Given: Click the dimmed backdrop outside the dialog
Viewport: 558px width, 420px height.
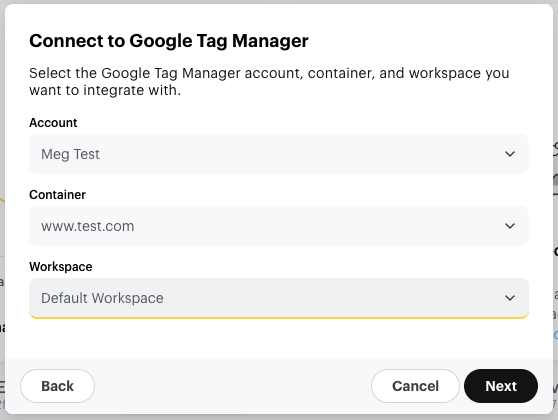Looking at the screenshot, I should coord(2,214).
